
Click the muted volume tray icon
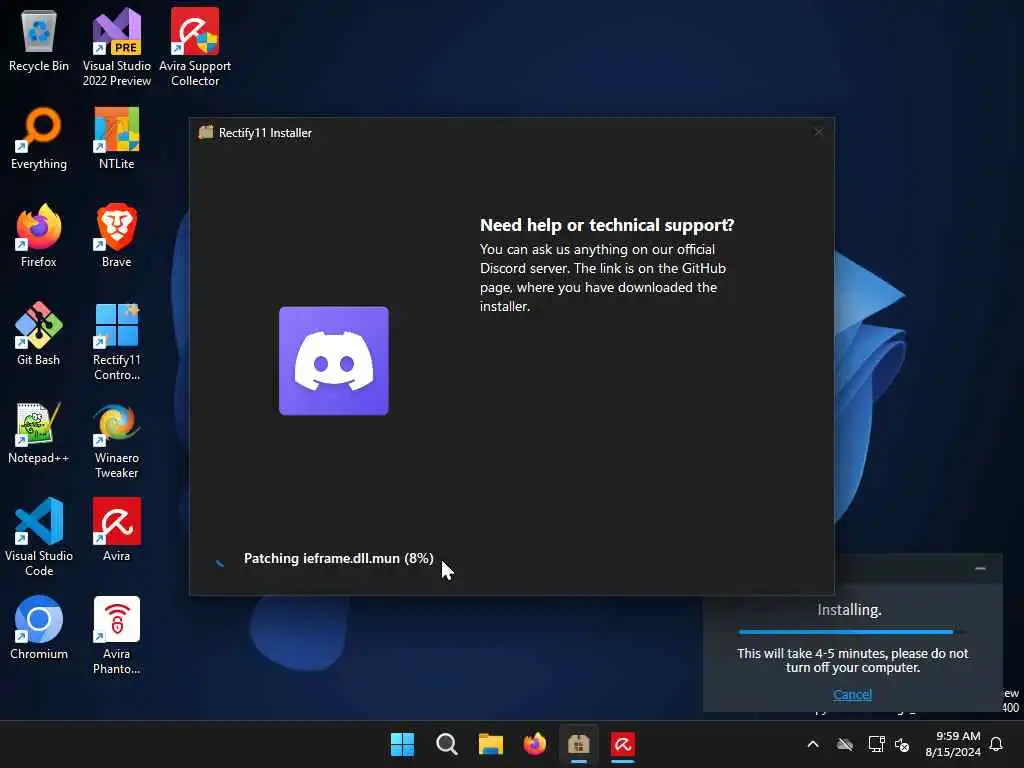(x=902, y=744)
